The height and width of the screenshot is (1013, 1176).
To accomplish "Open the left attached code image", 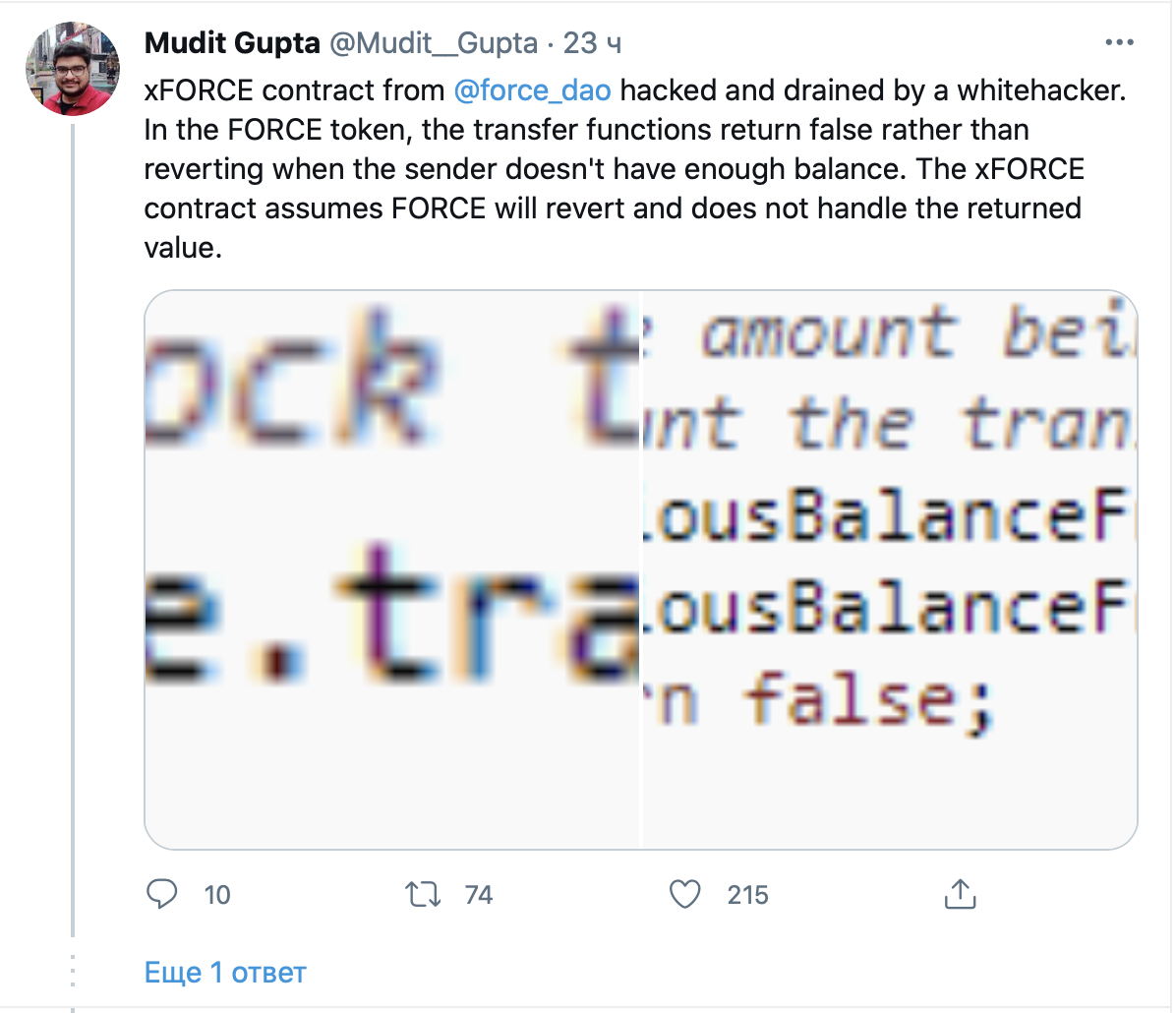I will point(392,569).
